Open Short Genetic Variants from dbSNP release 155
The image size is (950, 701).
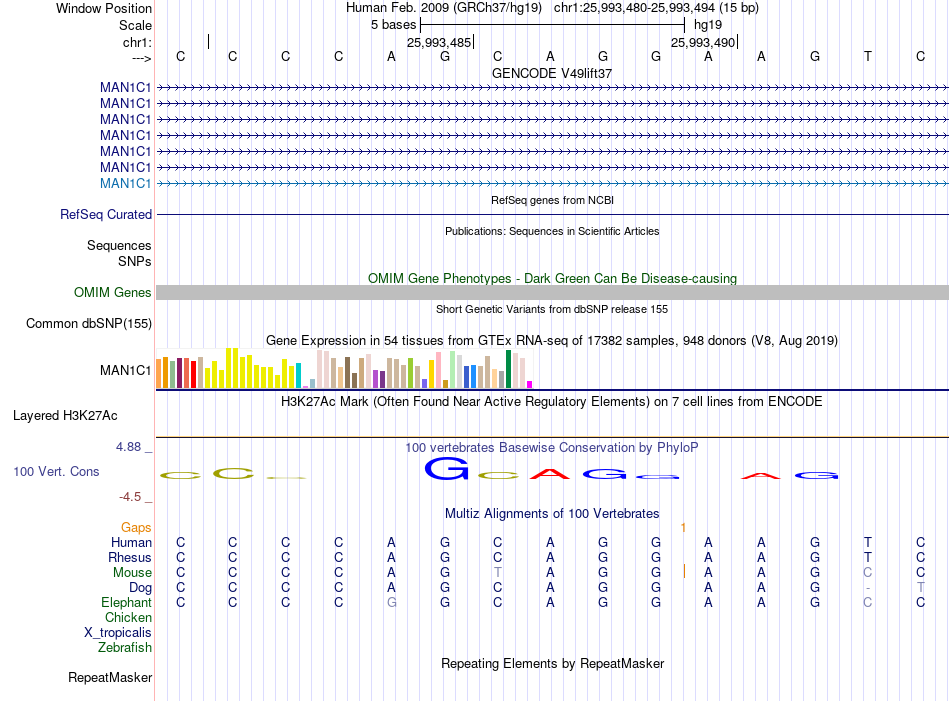click(552, 310)
